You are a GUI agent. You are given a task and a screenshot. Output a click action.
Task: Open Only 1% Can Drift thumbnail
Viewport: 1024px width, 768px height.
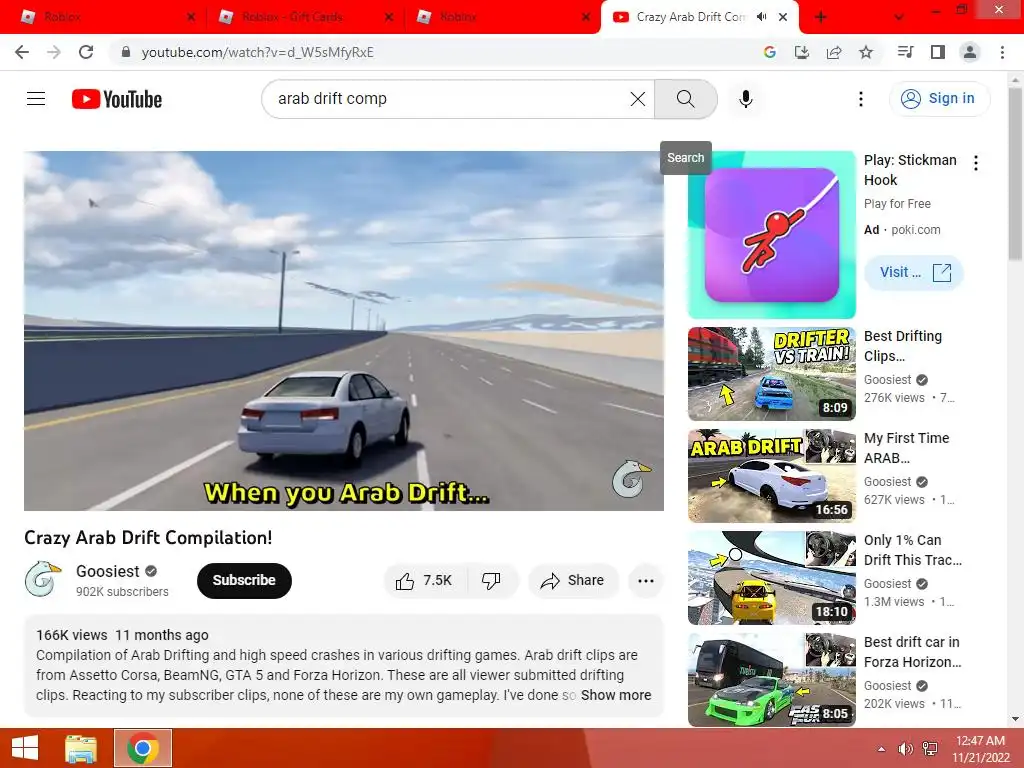(x=771, y=577)
